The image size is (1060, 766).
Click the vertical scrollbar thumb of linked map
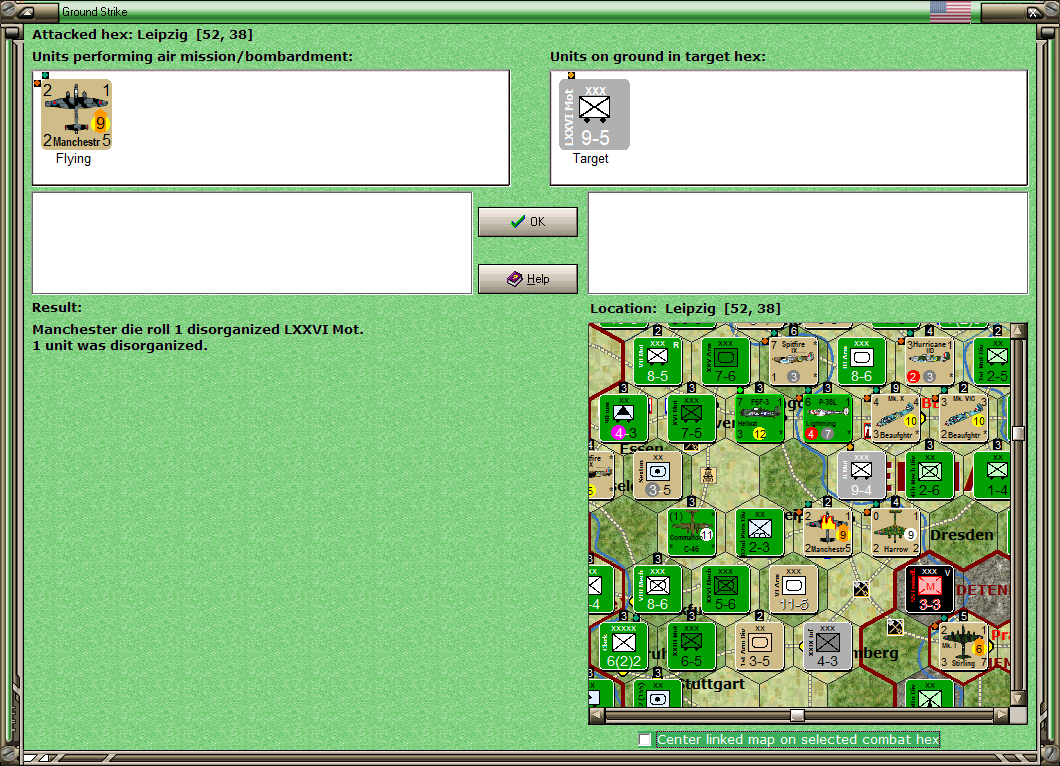click(x=1018, y=433)
